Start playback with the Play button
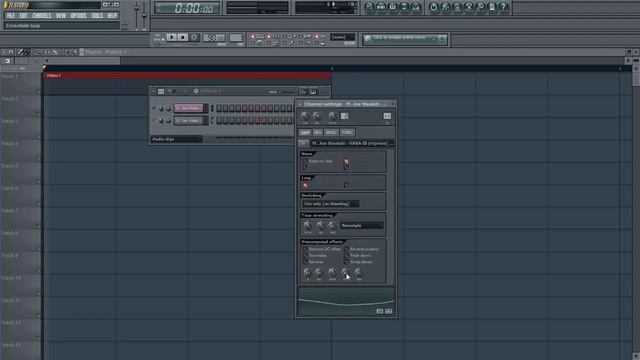This screenshot has height=360, width=640. 172,38
